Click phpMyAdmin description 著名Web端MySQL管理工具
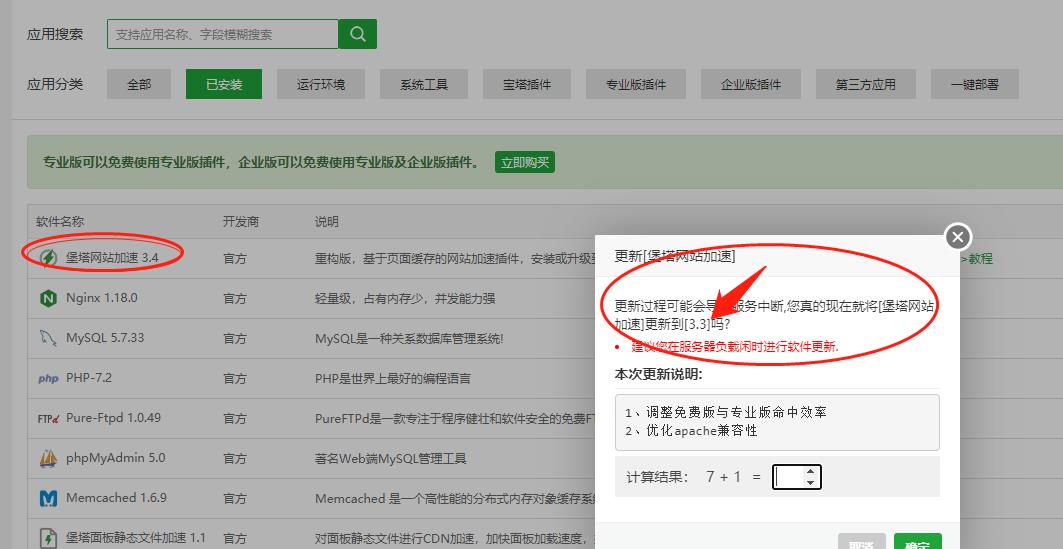The width and height of the screenshot is (1063, 549). click(390, 458)
